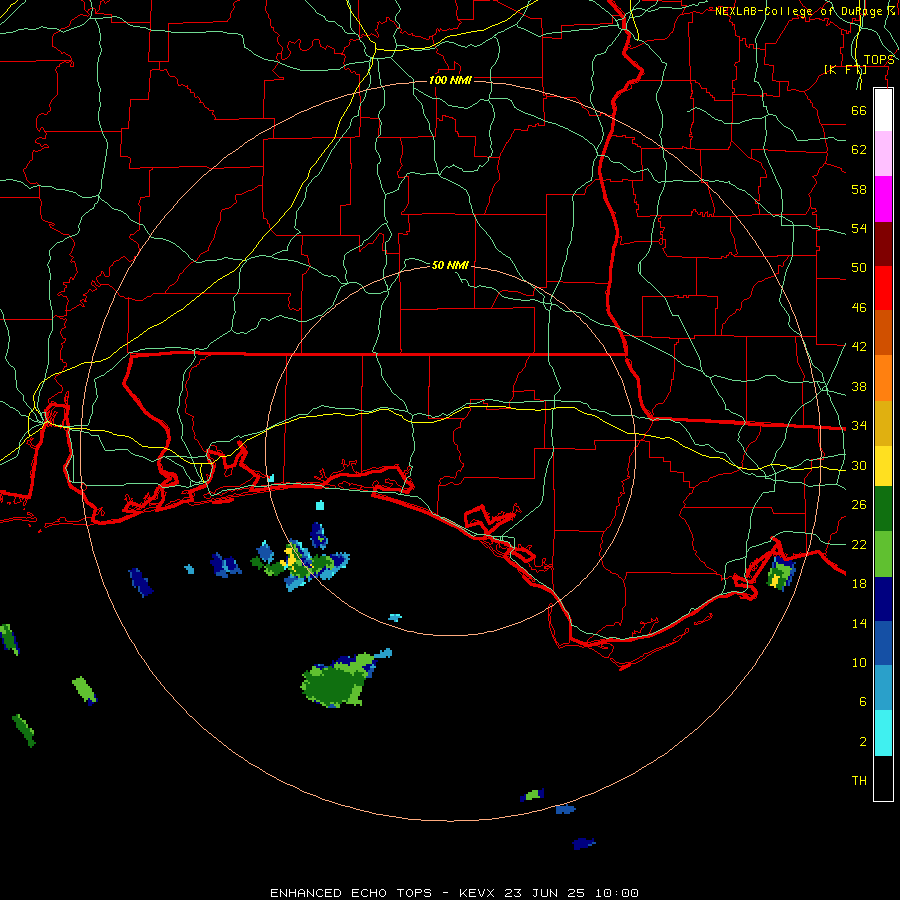Click the legend value "22"
Screen dimensions: 900x900
859,544
